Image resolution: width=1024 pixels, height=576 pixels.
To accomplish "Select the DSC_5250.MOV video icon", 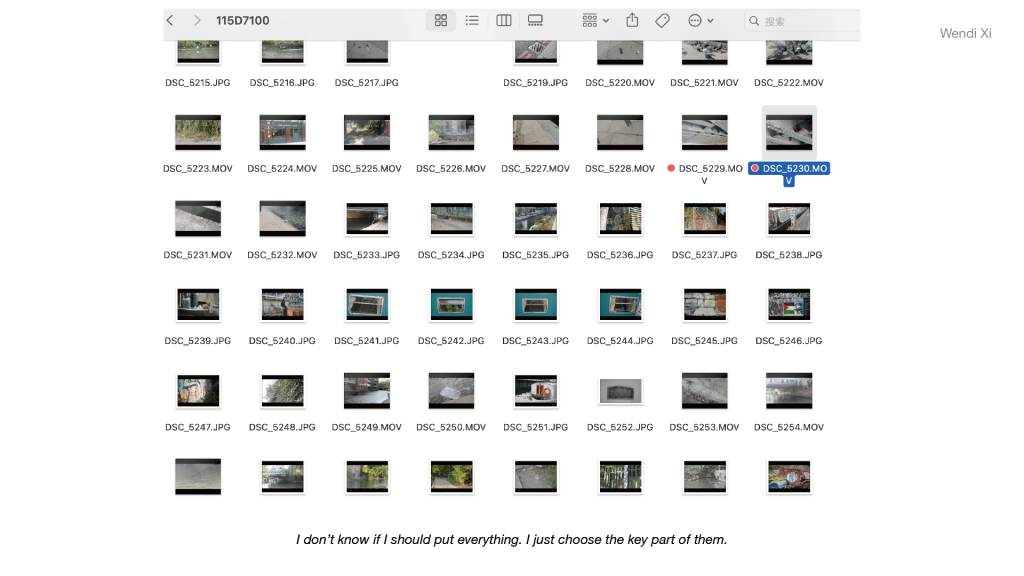I will [x=451, y=391].
